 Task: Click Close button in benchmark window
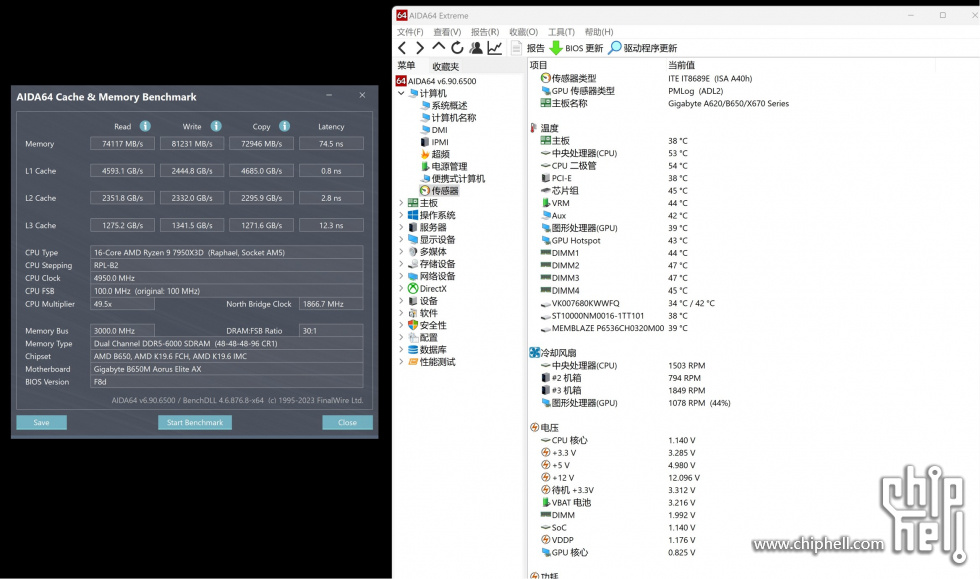point(348,423)
